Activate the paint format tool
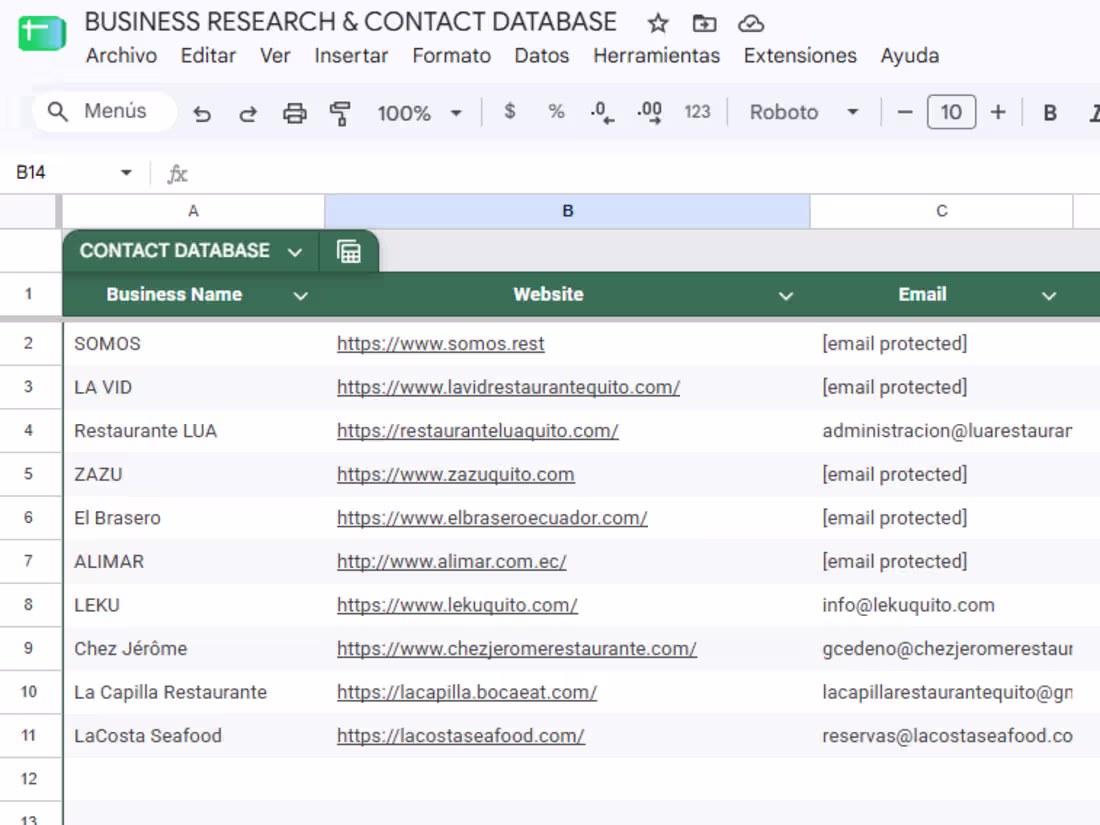Viewport: 1100px width, 825px height. (340, 113)
